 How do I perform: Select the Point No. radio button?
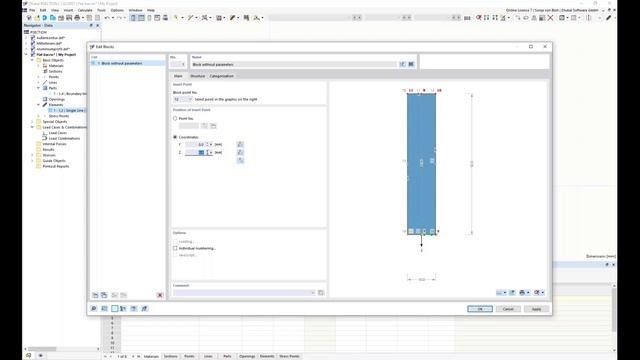[x=175, y=118]
